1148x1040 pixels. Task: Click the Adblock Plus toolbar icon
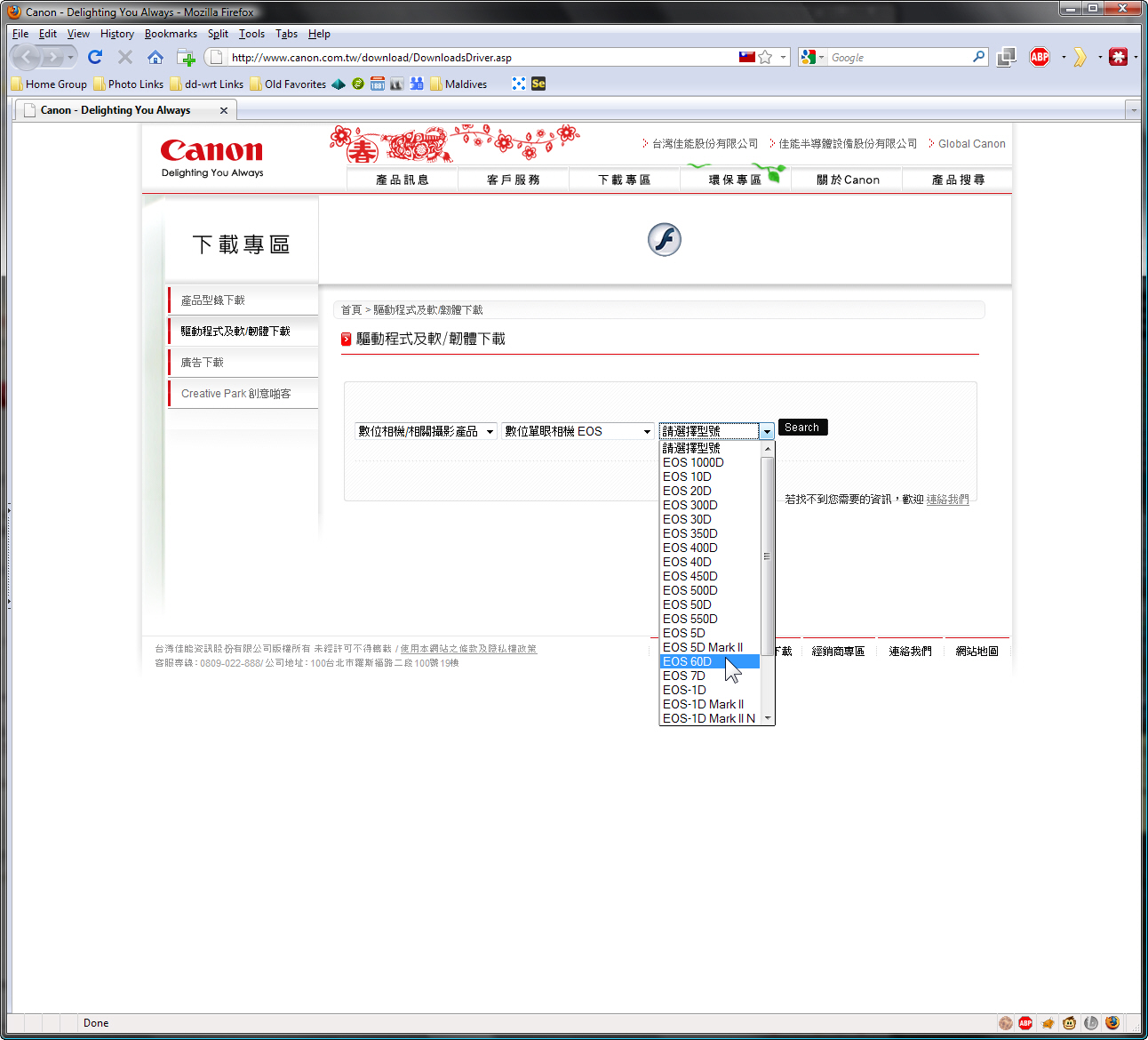[1040, 57]
